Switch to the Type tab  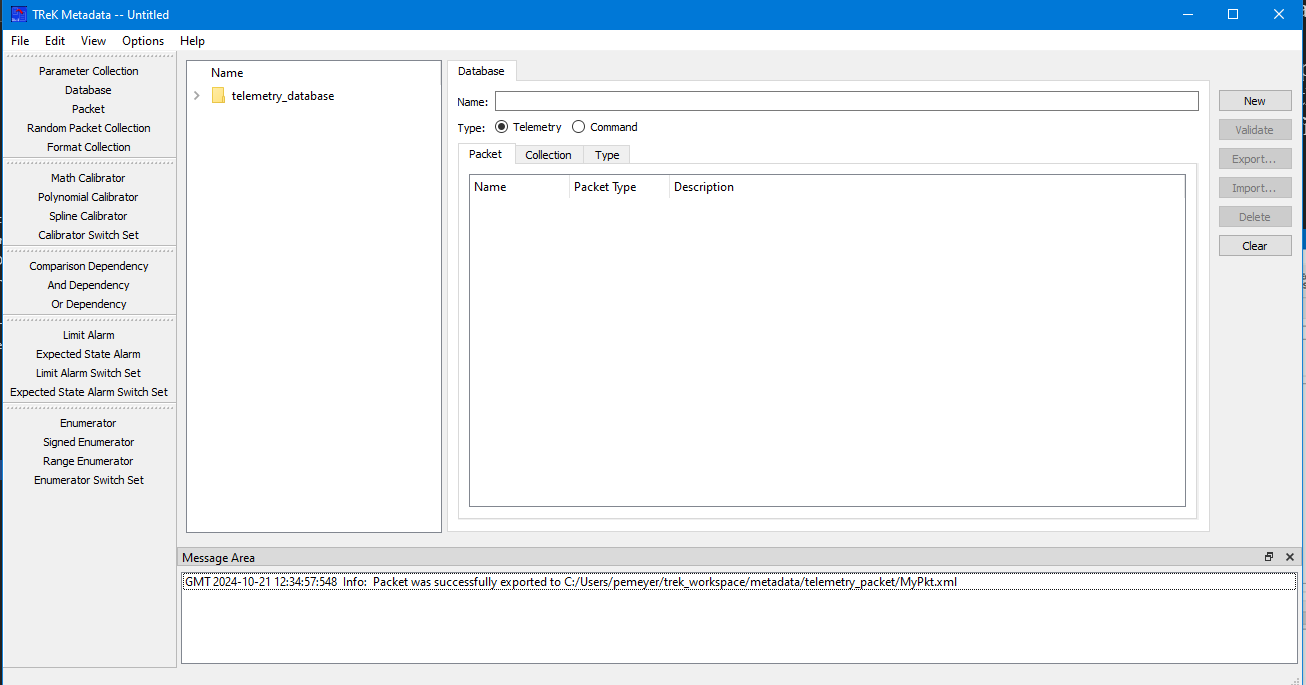point(607,155)
